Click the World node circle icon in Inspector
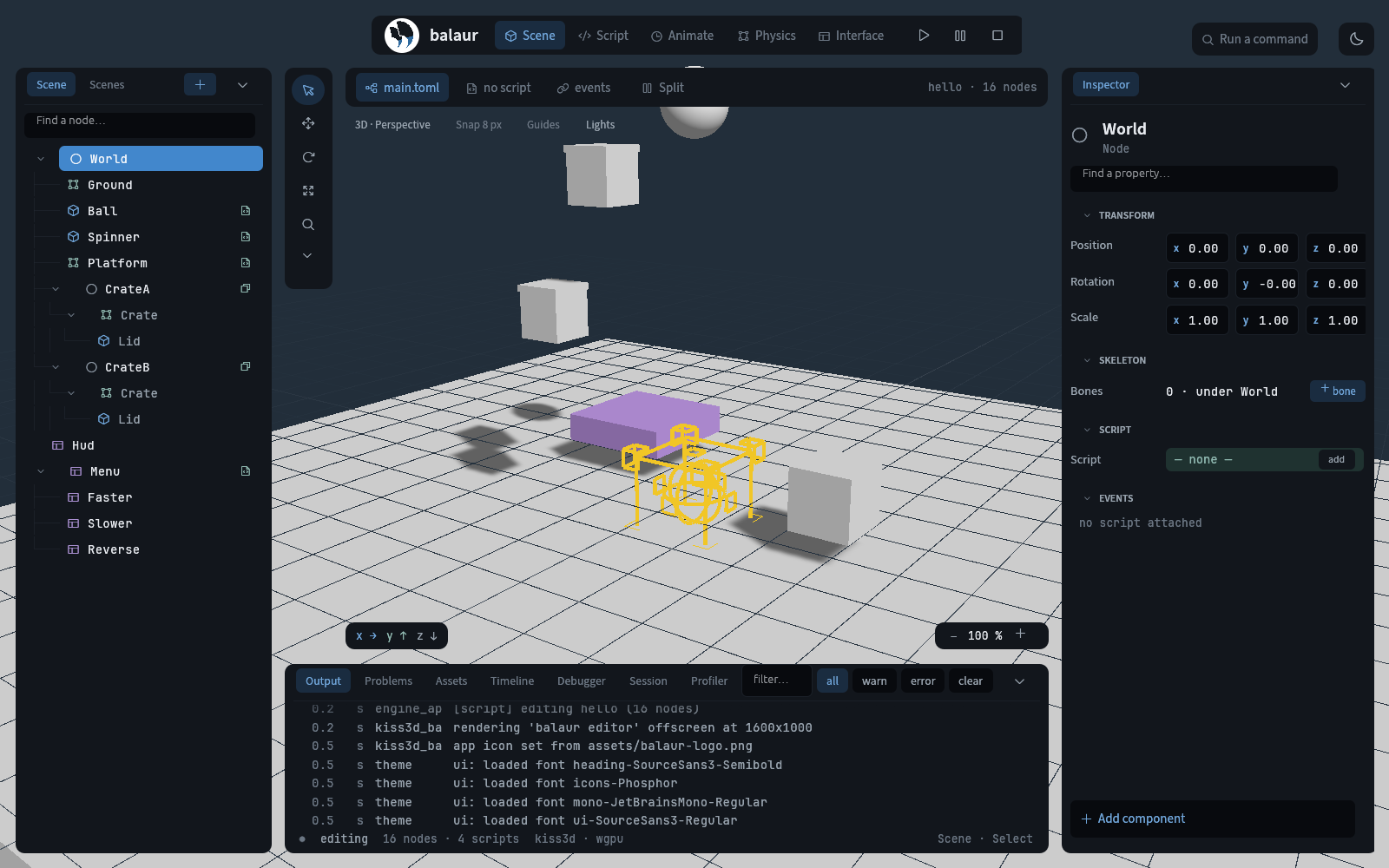Viewport: 1389px width, 868px height. click(x=1080, y=135)
